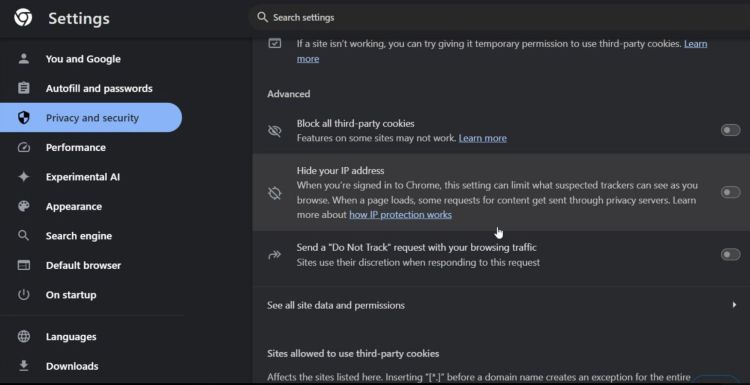Click the Do Not Track arrow icon

[x=275, y=255]
